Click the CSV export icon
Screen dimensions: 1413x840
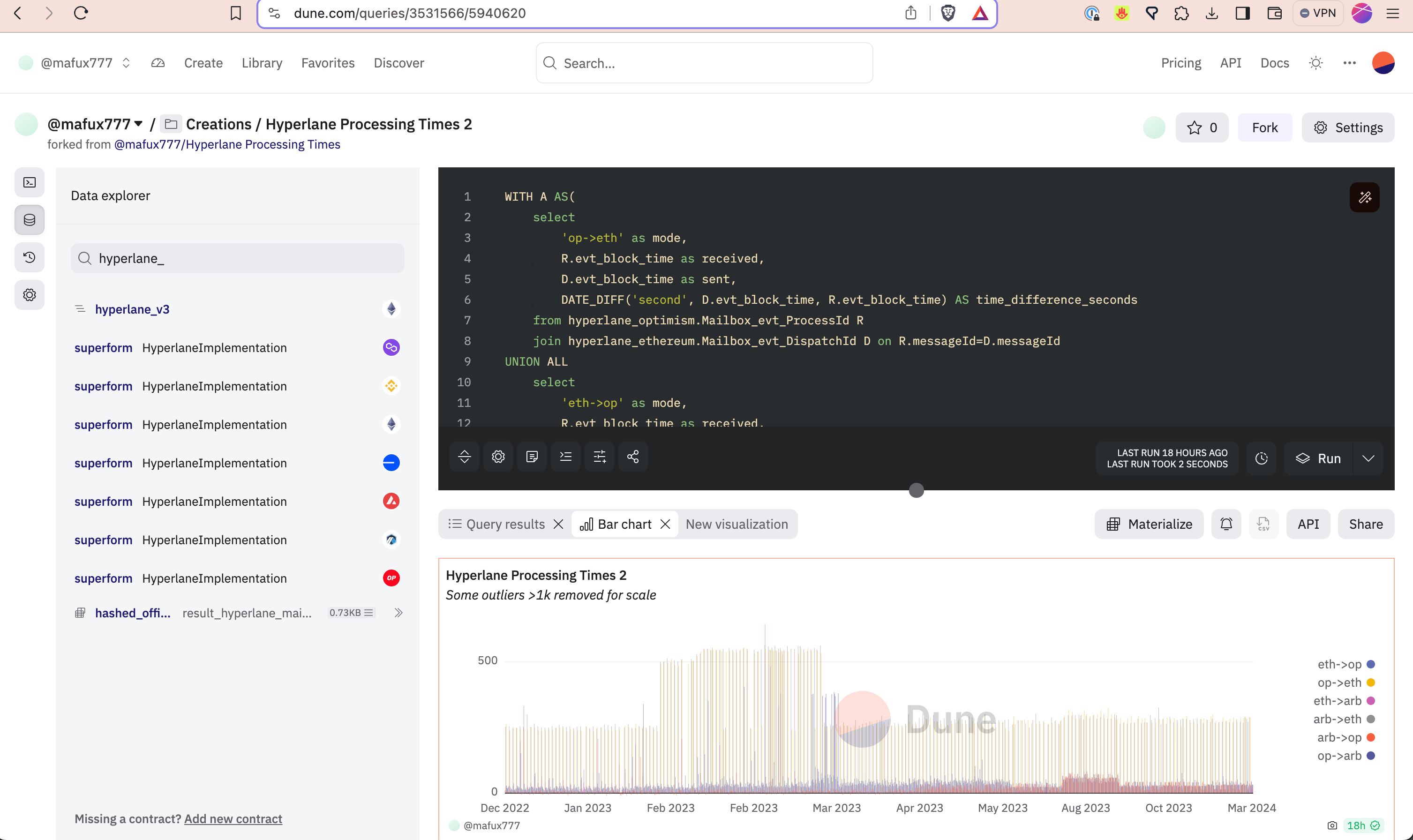click(1263, 524)
